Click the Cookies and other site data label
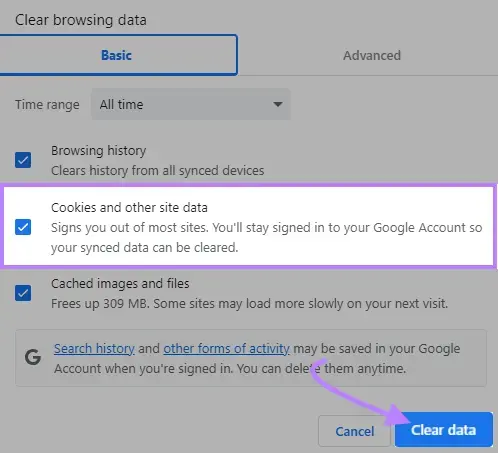 [129, 208]
